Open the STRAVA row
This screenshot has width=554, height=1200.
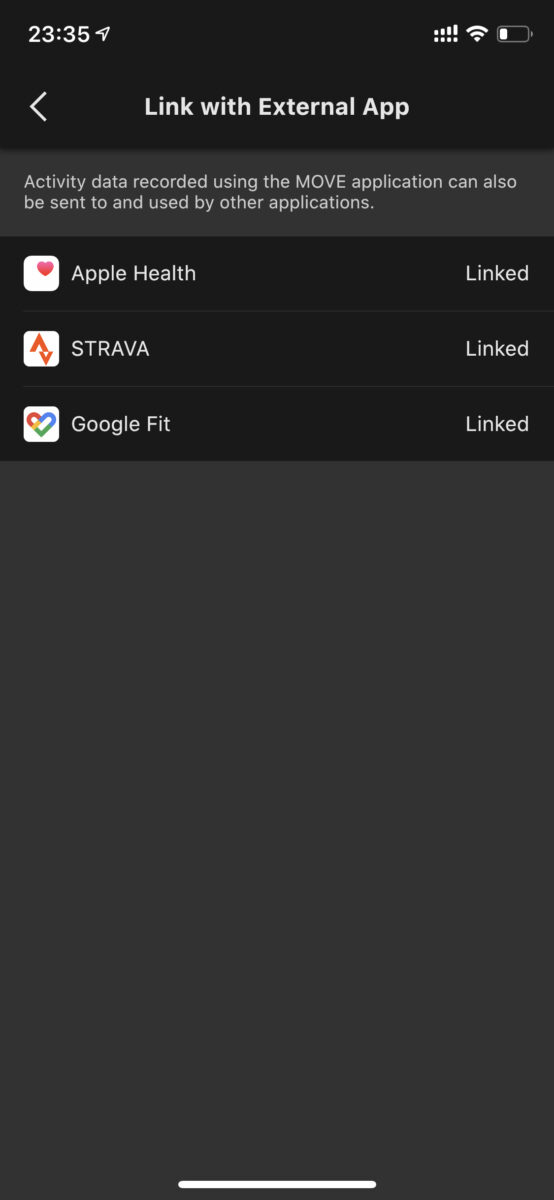pyautogui.click(x=277, y=349)
